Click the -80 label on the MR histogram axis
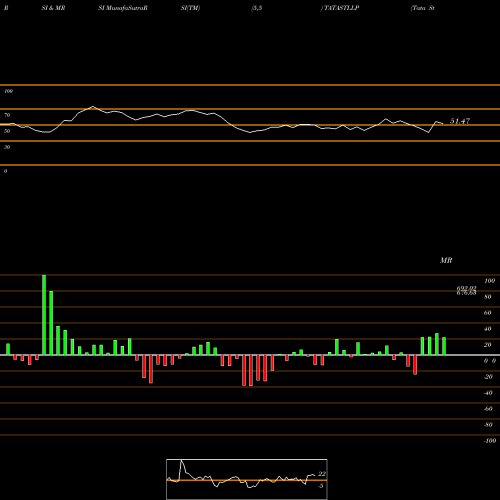 coord(488,425)
